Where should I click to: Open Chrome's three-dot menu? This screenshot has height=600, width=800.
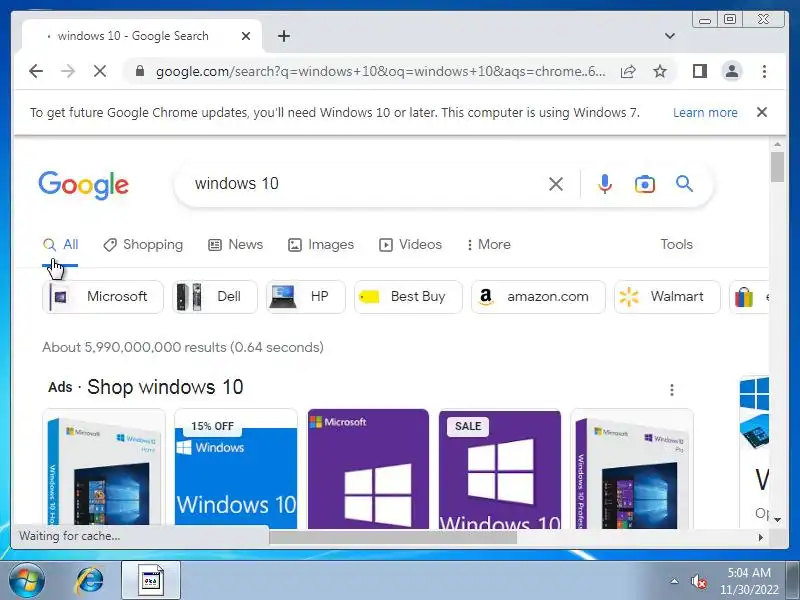tap(764, 71)
